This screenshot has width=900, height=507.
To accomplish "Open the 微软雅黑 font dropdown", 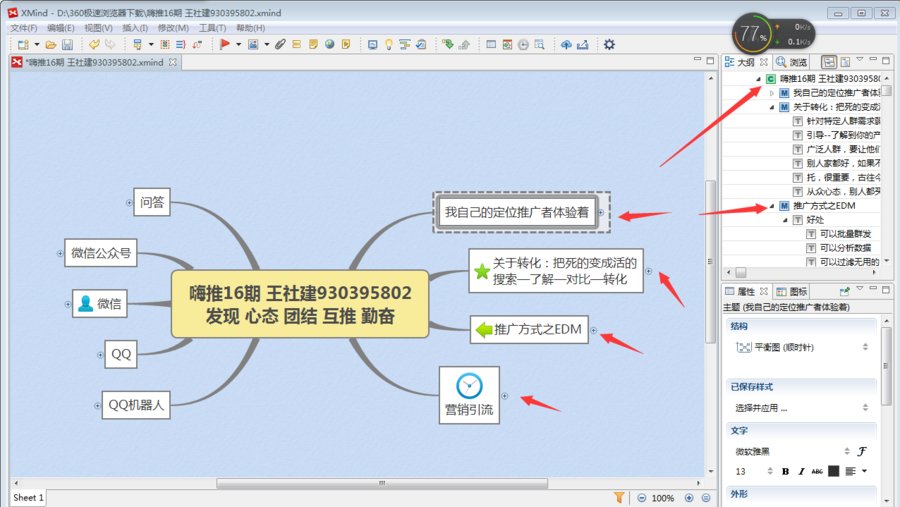I will (x=847, y=451).
